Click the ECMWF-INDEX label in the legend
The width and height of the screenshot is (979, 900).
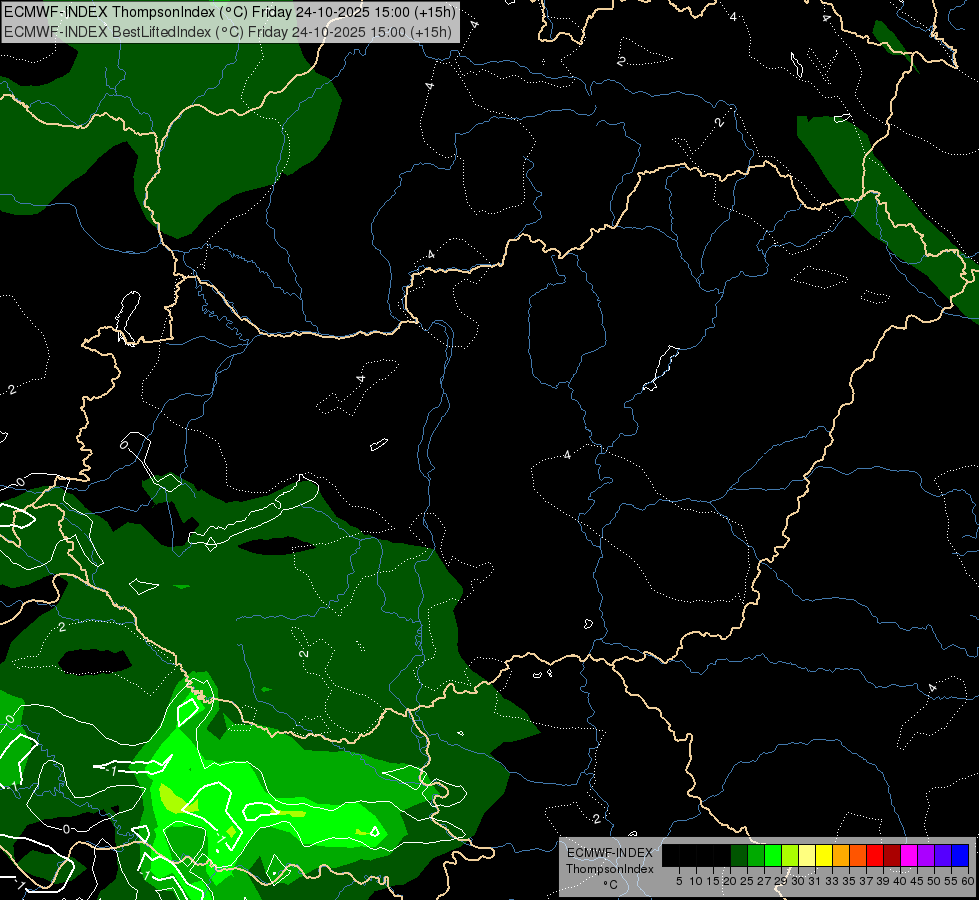[x=609, y=853]
